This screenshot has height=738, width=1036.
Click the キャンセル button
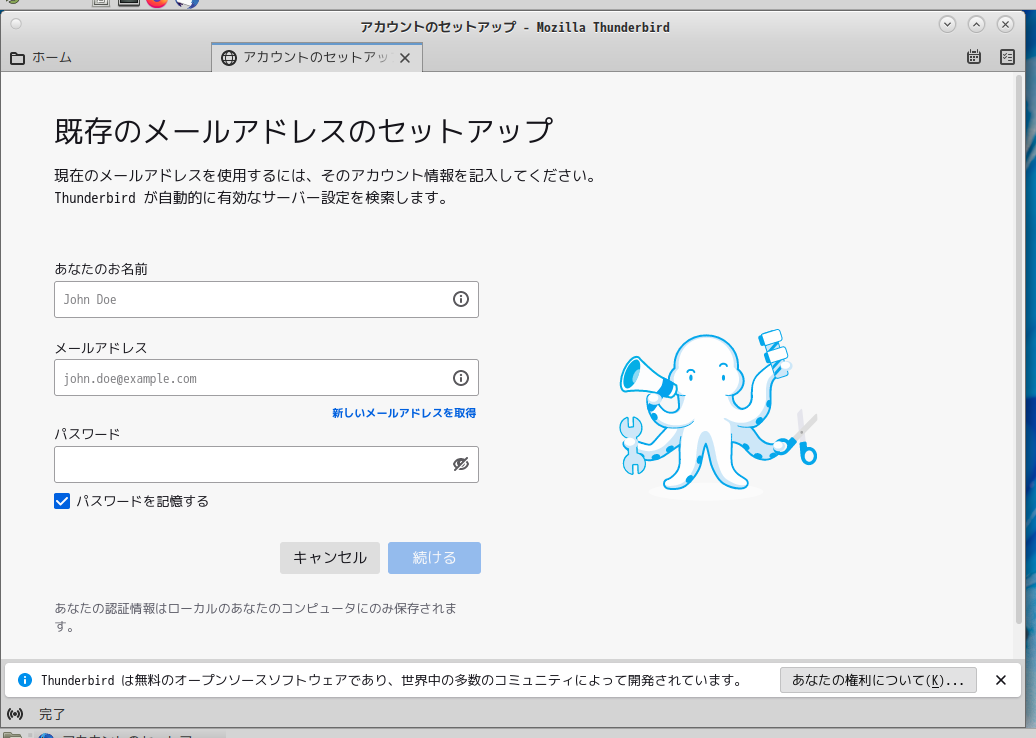pyautogui.click(x=330, y=558)
